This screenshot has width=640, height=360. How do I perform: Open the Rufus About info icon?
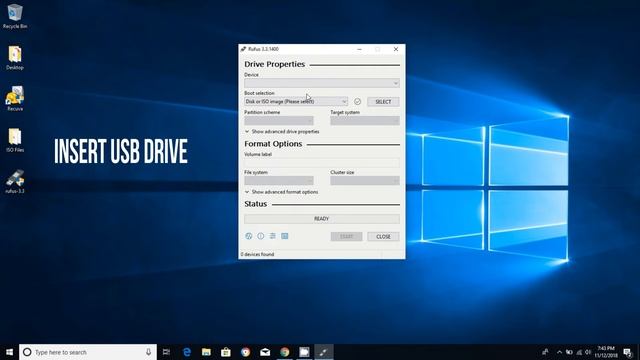coord(260,236)
